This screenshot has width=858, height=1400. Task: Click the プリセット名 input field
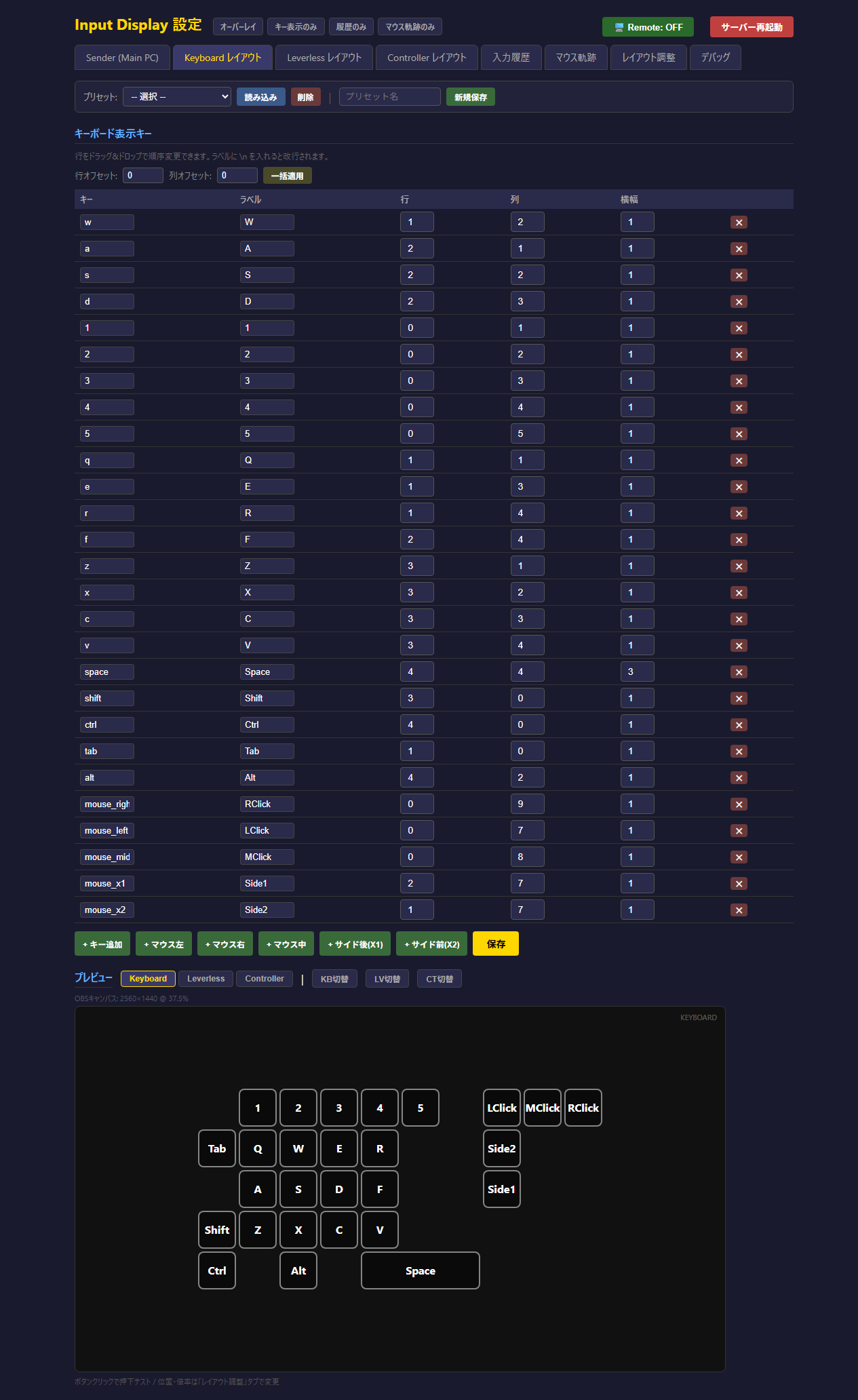389,97
